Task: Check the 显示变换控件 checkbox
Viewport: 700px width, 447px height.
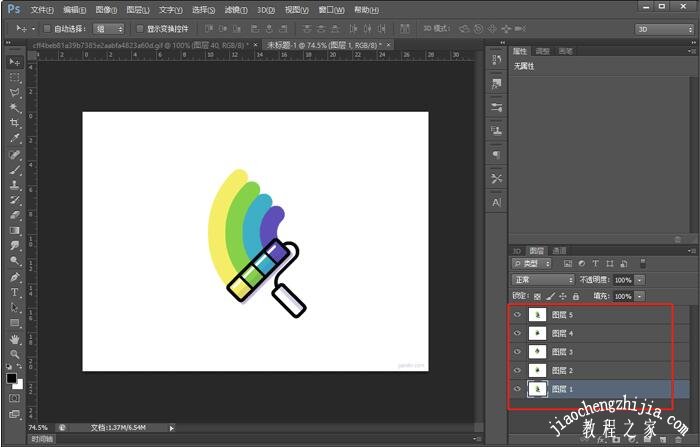Action: 138,29
